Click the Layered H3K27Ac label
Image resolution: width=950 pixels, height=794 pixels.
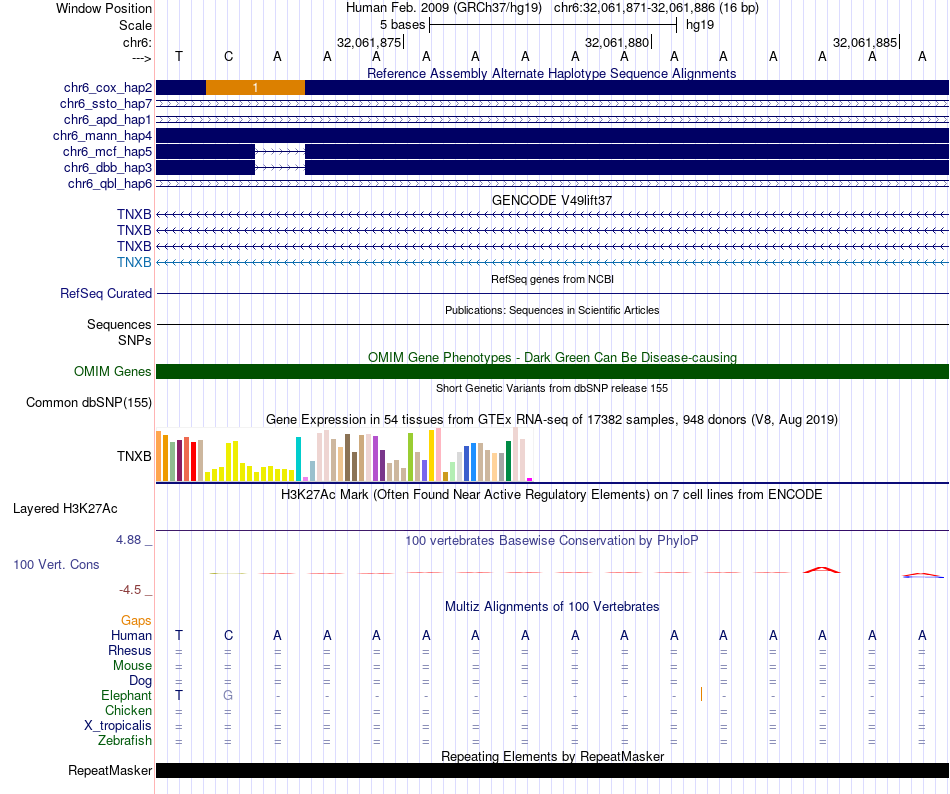coord(65,508)
